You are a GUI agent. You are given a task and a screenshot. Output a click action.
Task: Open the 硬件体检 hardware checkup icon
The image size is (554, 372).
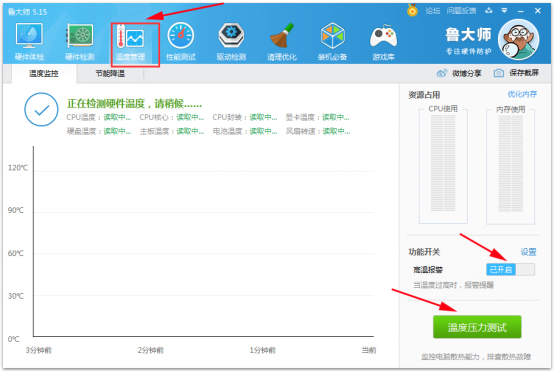click(x=29, y=41)
